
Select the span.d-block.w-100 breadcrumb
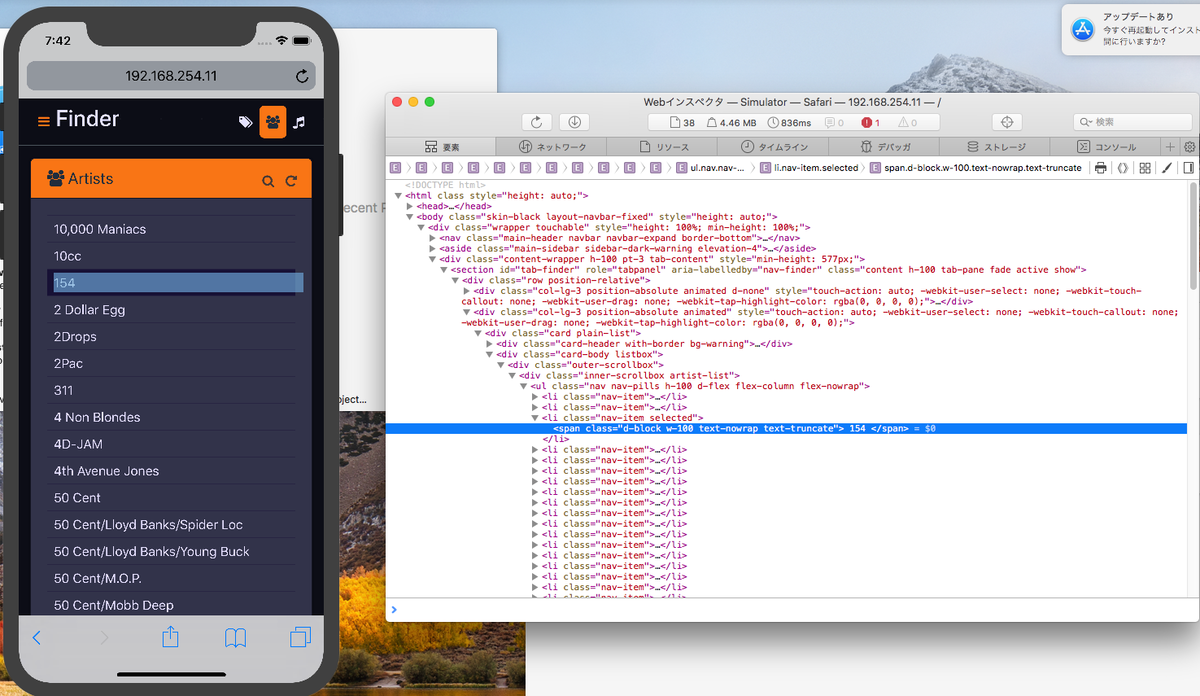tap(974, 168)
